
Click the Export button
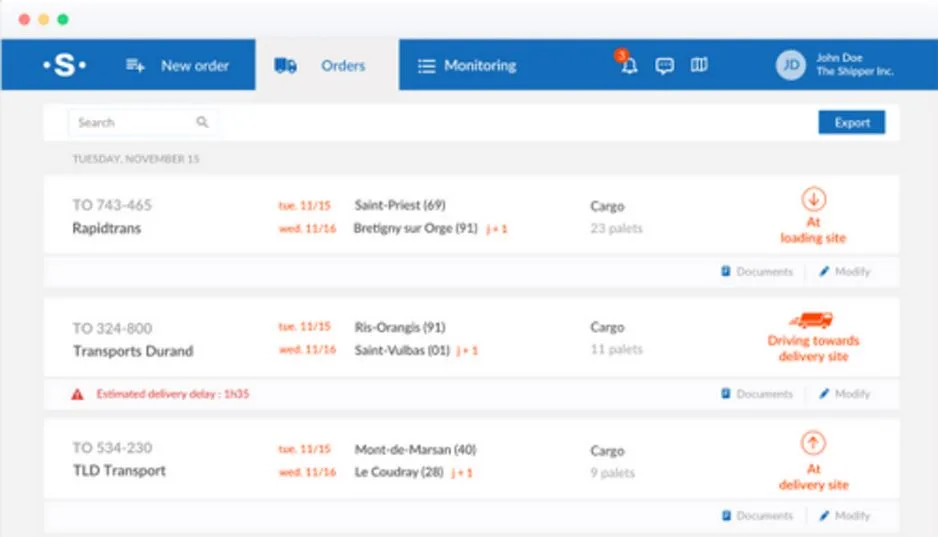point(852,123)
